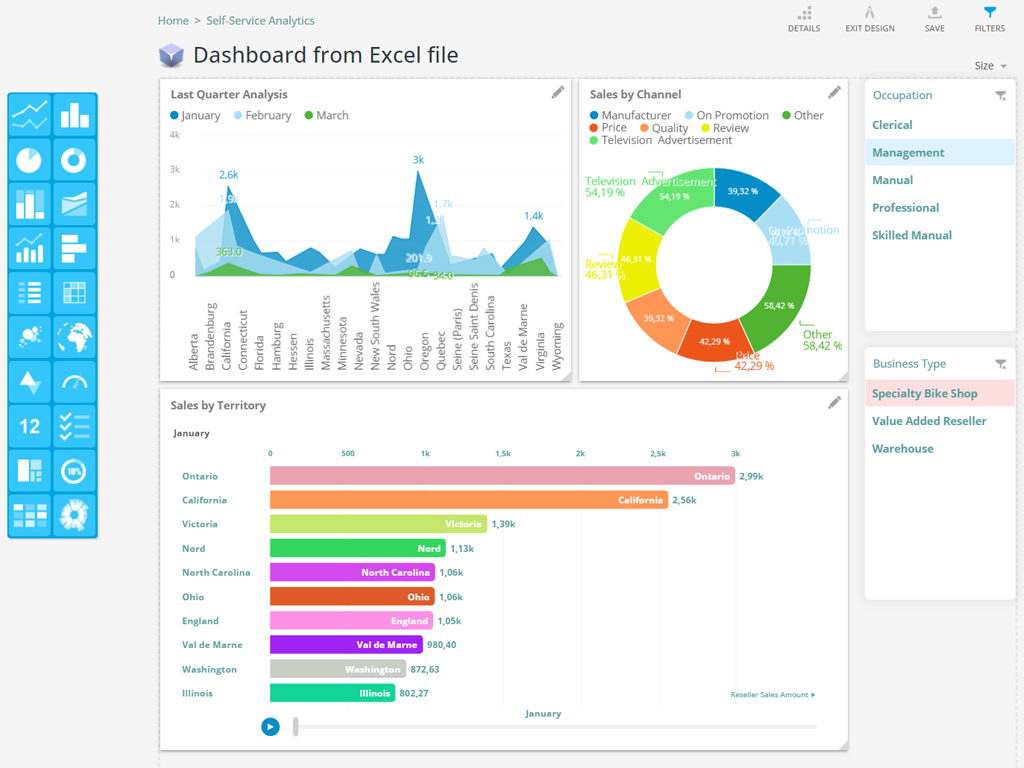Click Exit Design in the top bar
The width and height of the screenshot is (1024, 768).
[869, 18]
